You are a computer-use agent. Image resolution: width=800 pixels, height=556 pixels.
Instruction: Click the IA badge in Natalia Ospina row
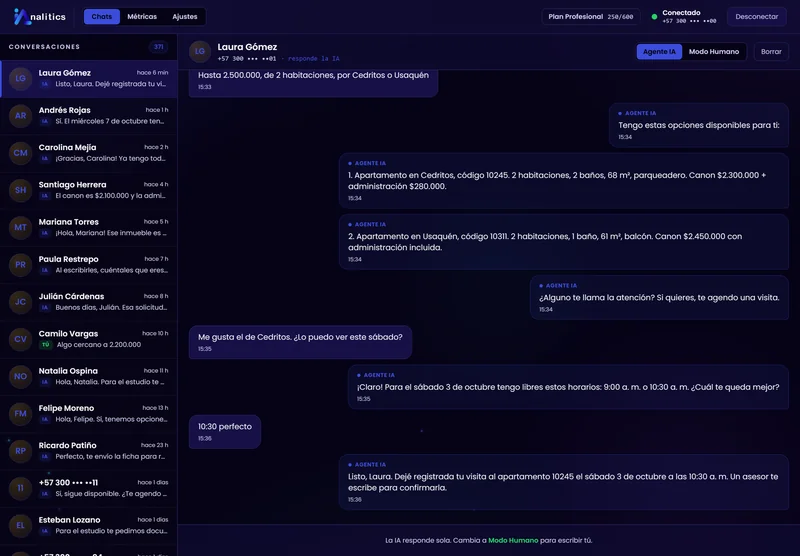point(45,382)
